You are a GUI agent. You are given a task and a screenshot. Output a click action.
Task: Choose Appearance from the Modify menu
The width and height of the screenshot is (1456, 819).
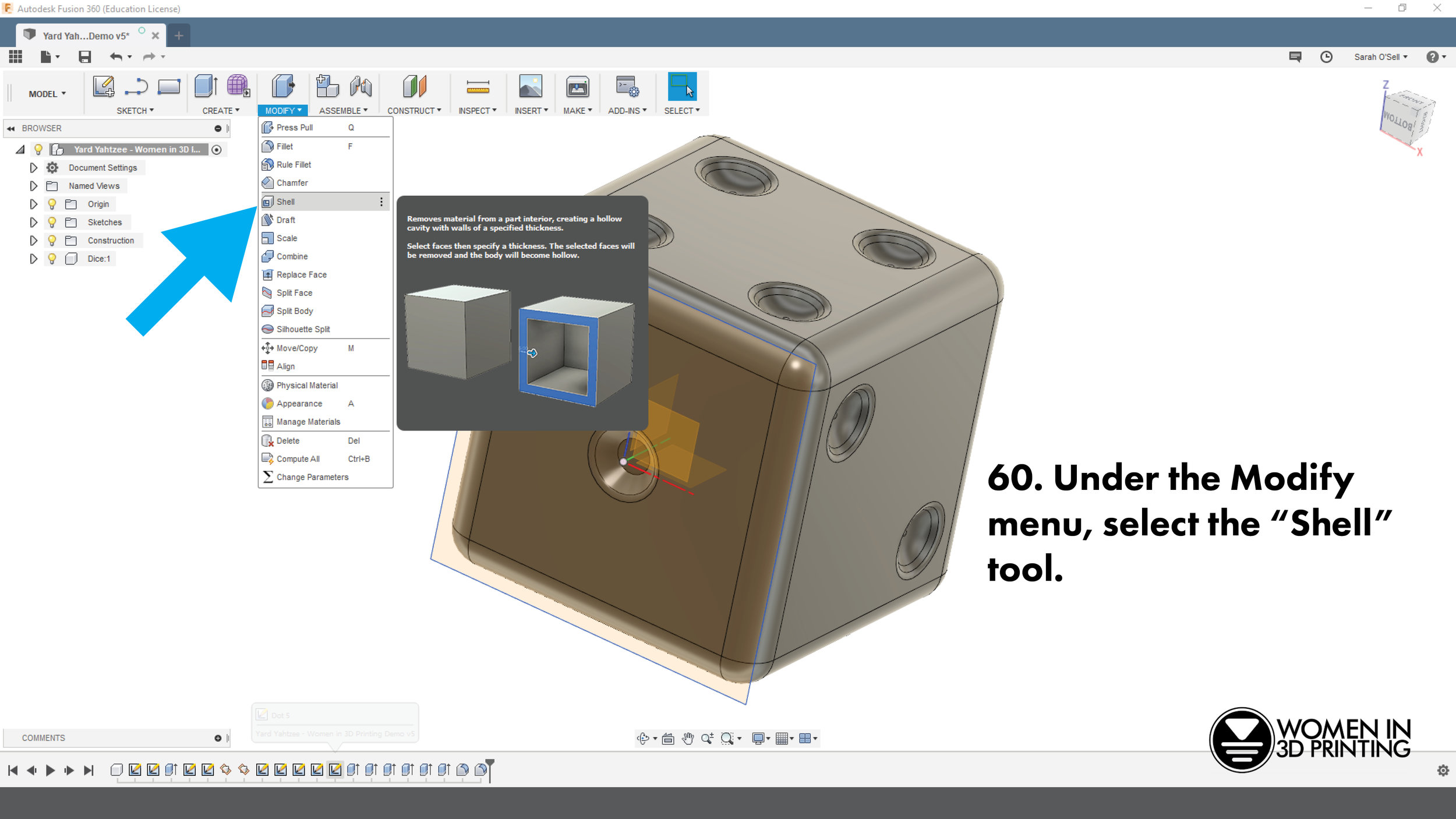pos(325,404)
